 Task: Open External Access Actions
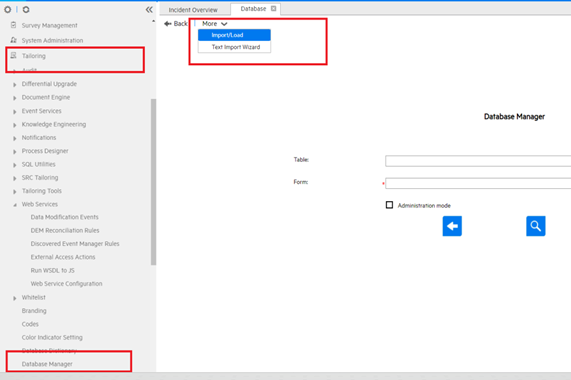coord(63,257)
